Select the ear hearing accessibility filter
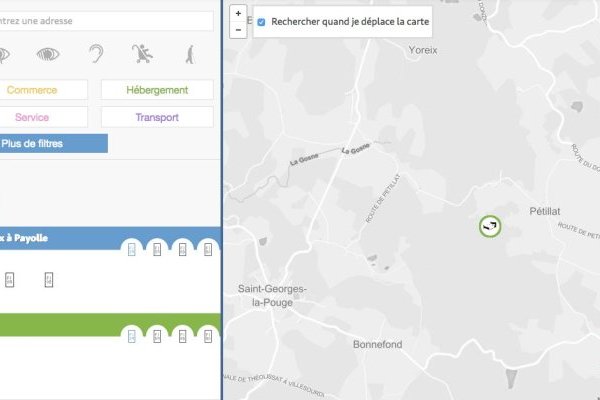Image resolution: width=600 pixels, height=400 pixels. click(96, 54)
